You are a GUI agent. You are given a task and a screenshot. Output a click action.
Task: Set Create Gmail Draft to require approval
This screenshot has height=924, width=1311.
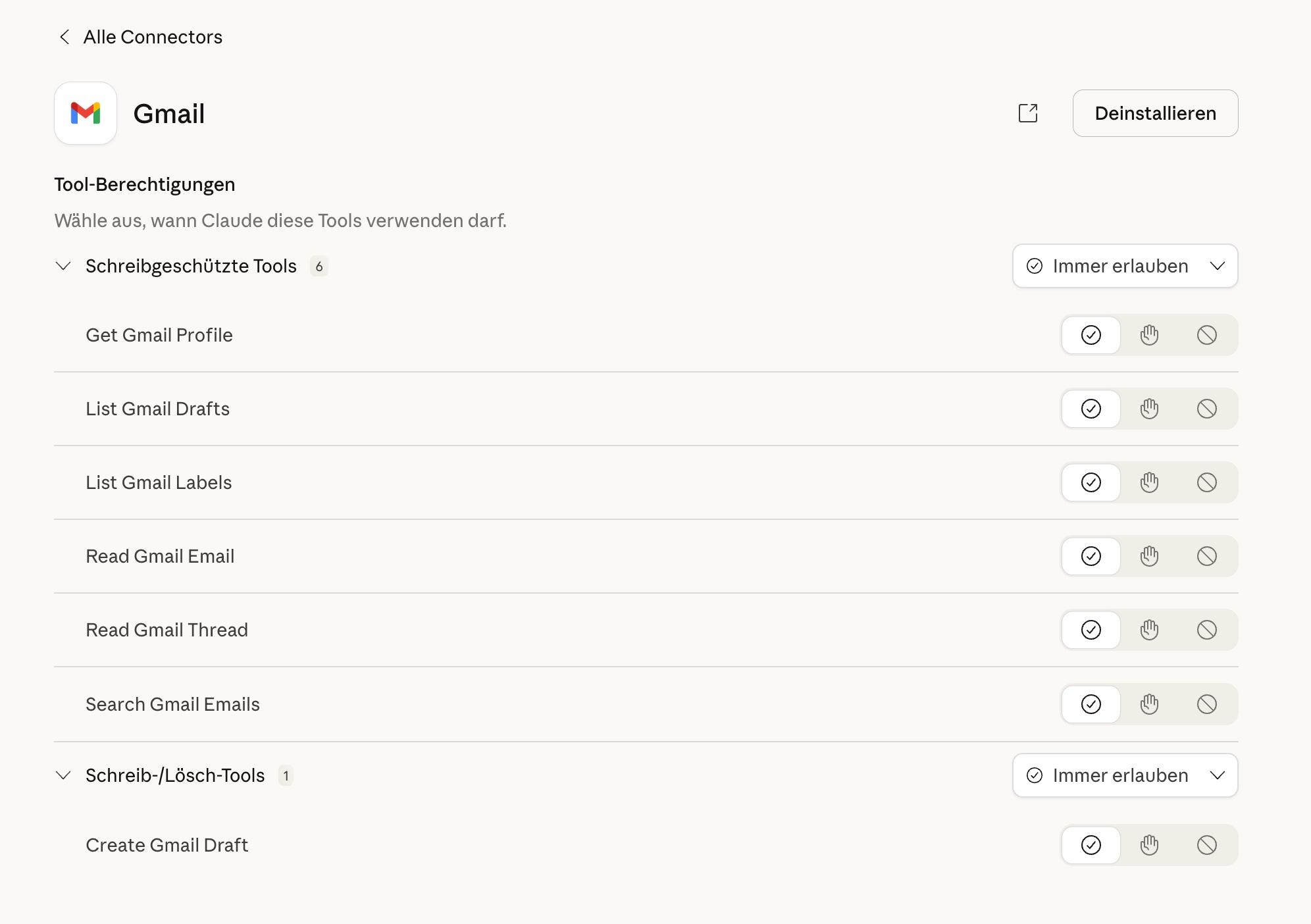(x=1149, y=845)
